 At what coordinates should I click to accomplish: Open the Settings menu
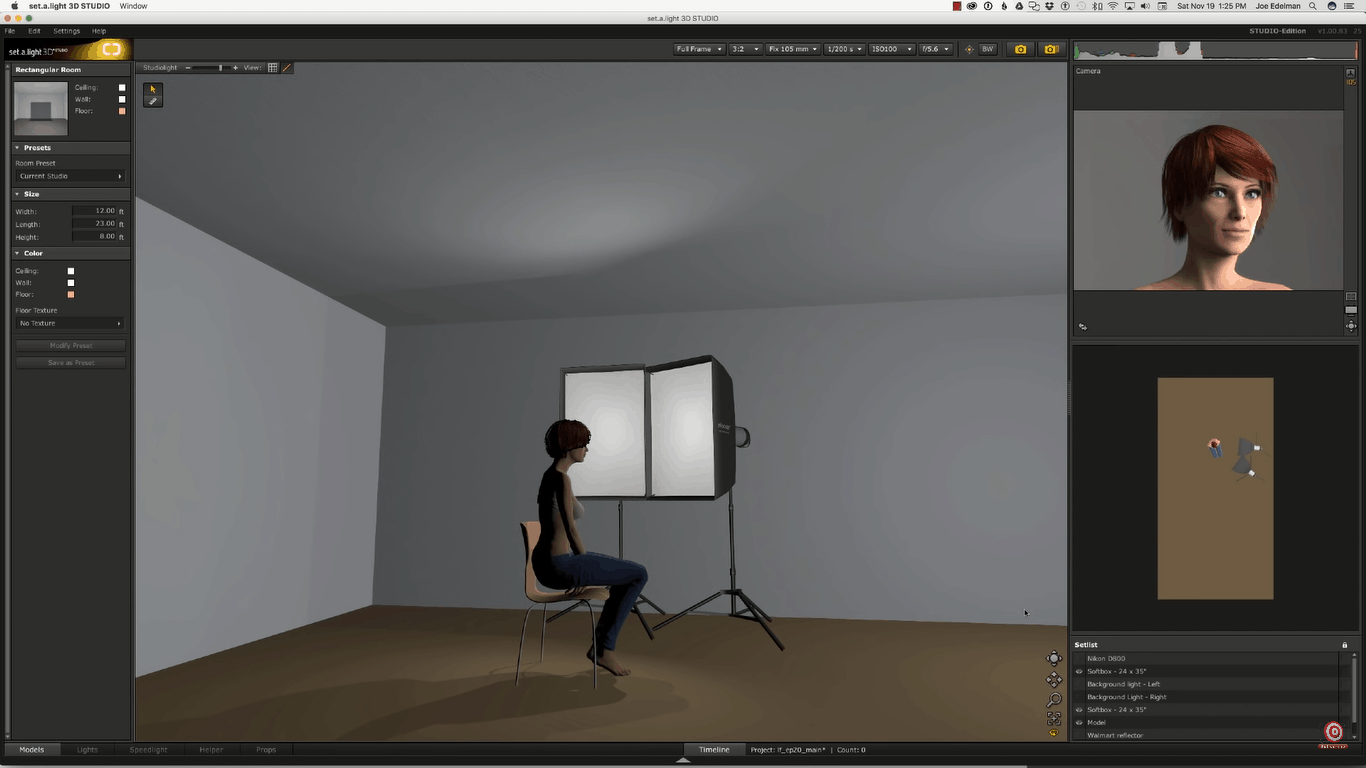[x=66, y=31]
